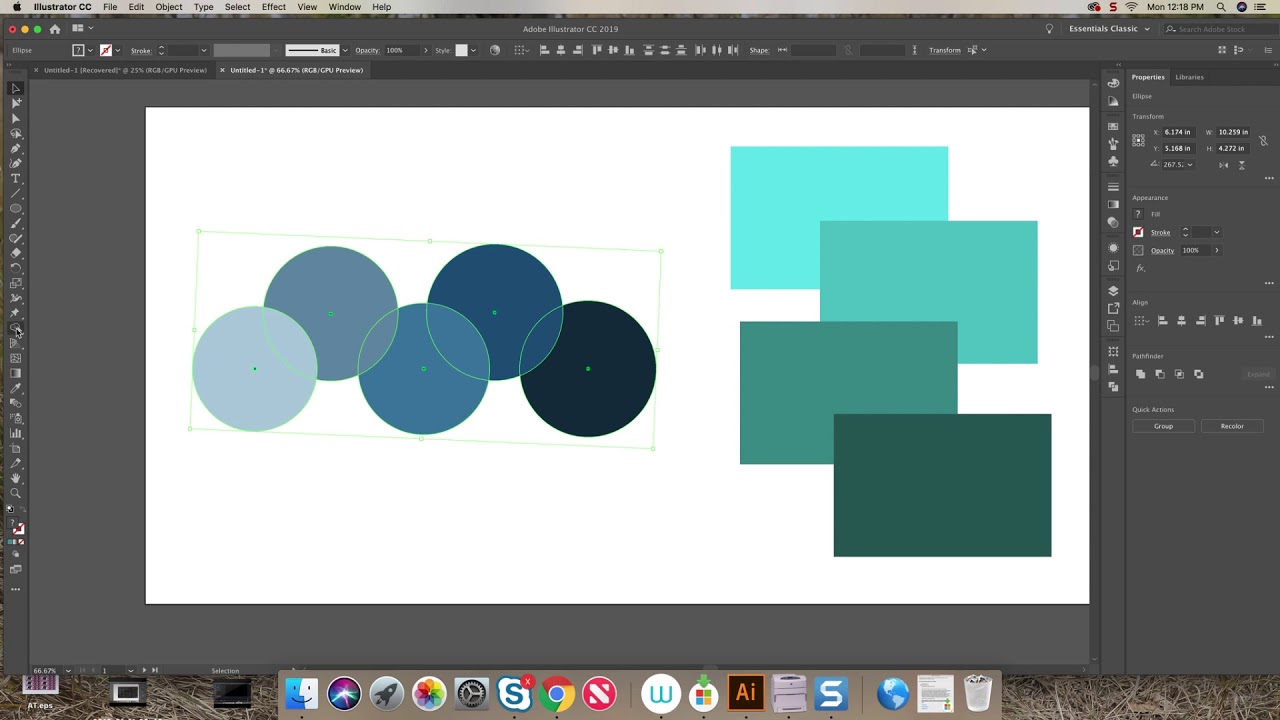The width and height of the screenshot is (1280, 720).
Task: Toggle constrain width and height proportions link
Action: pos(1263,140)
